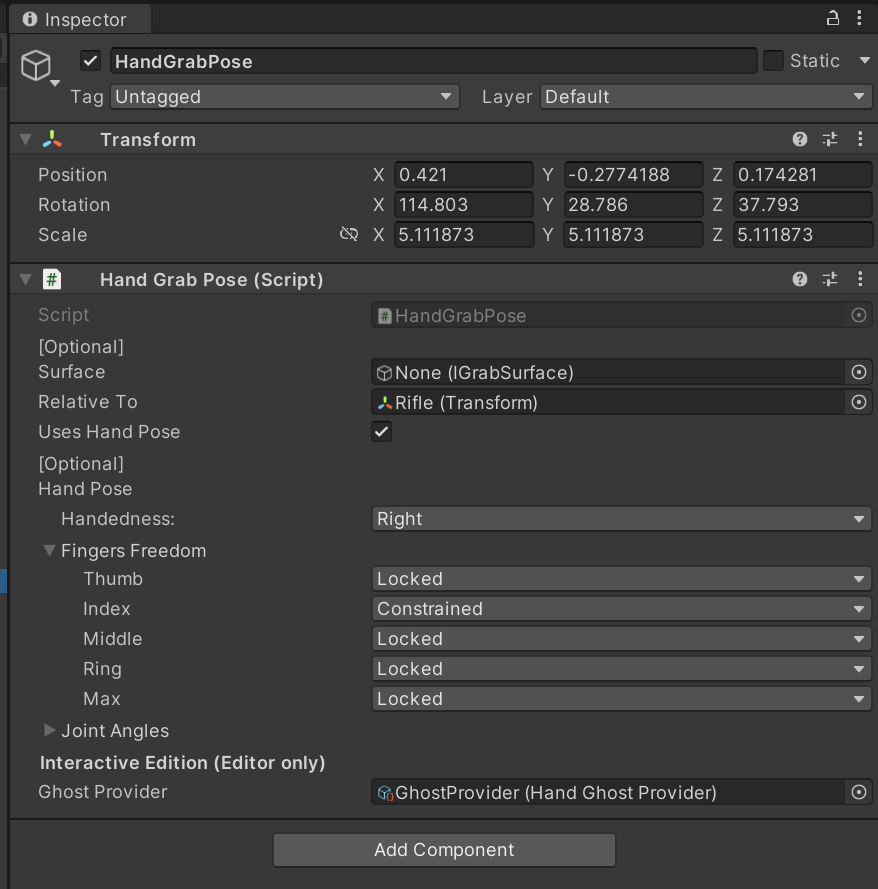
Task: Open the Ring finger freedom dropdown
Action: pyautogui.click(x=621, y=670)
